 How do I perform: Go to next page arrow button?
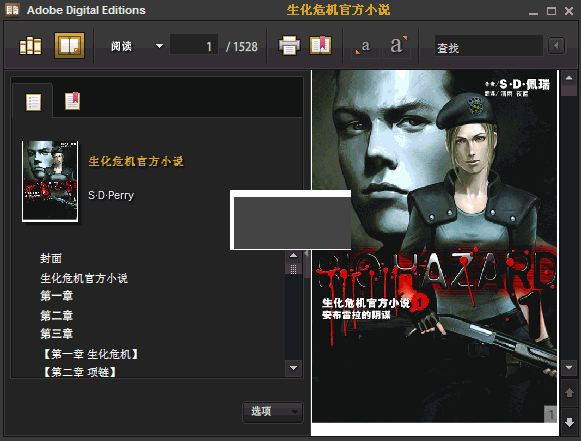point(569,421)
